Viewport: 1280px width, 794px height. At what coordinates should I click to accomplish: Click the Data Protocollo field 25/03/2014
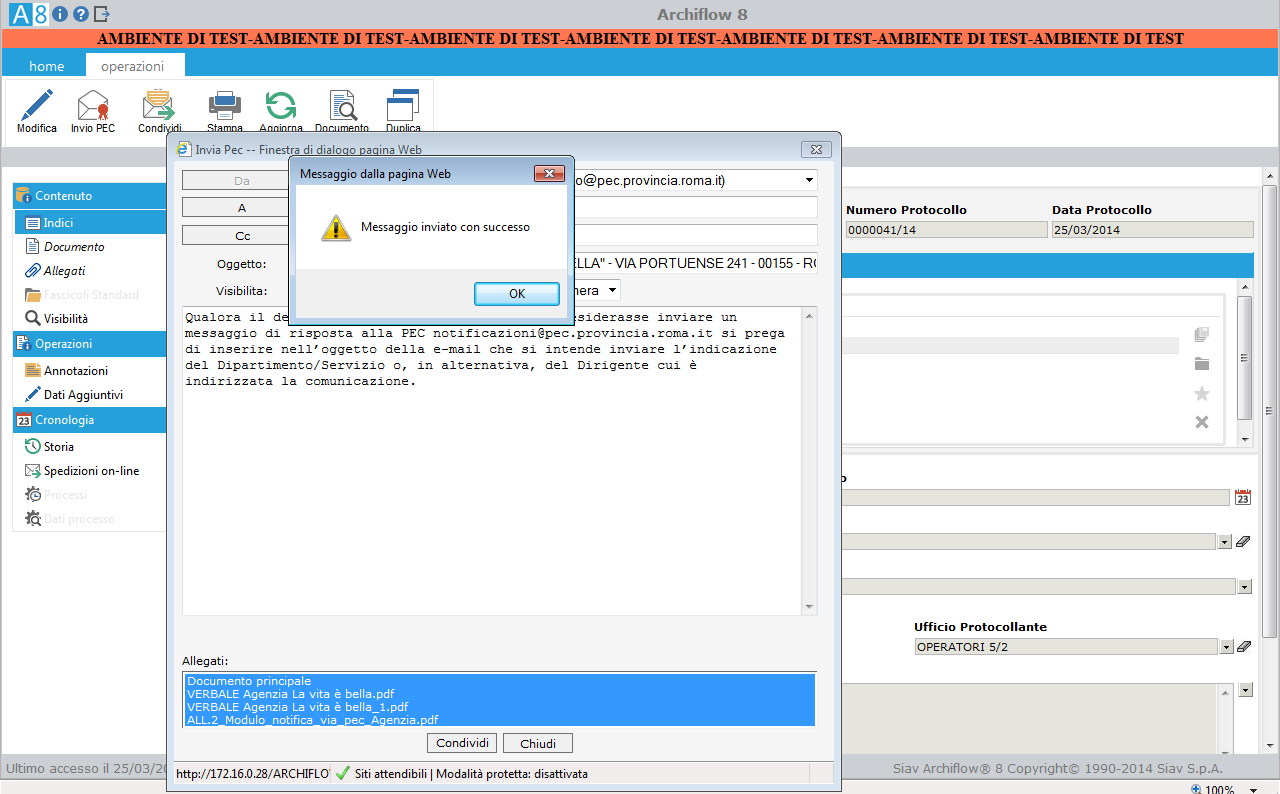click(x=1152, y=229)
